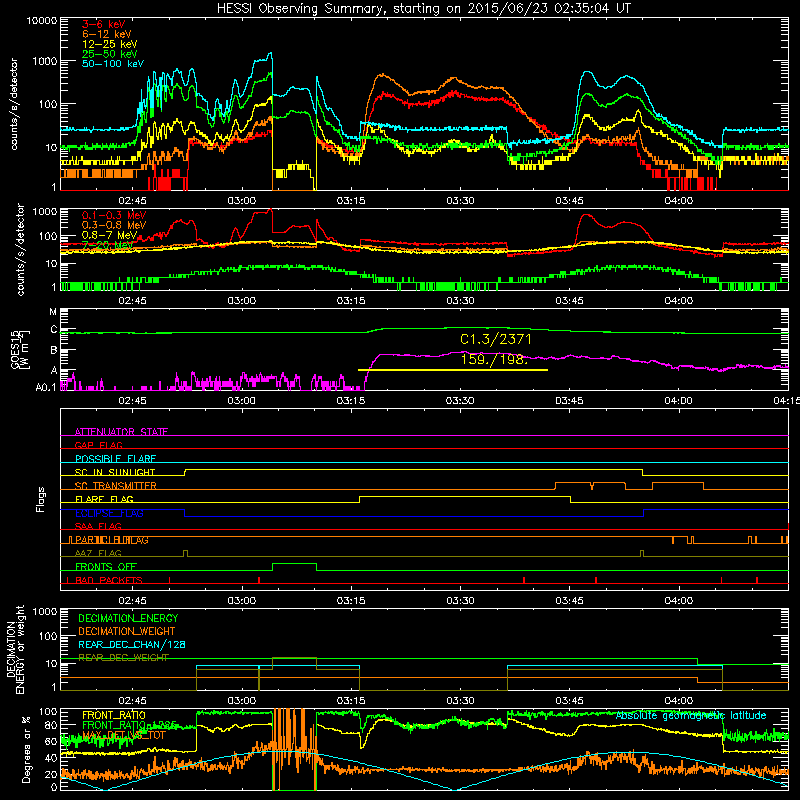The image size is (800, 800).
Task: Click the BAD_PACKETS flag label
Action: click(x=109, y=580)
